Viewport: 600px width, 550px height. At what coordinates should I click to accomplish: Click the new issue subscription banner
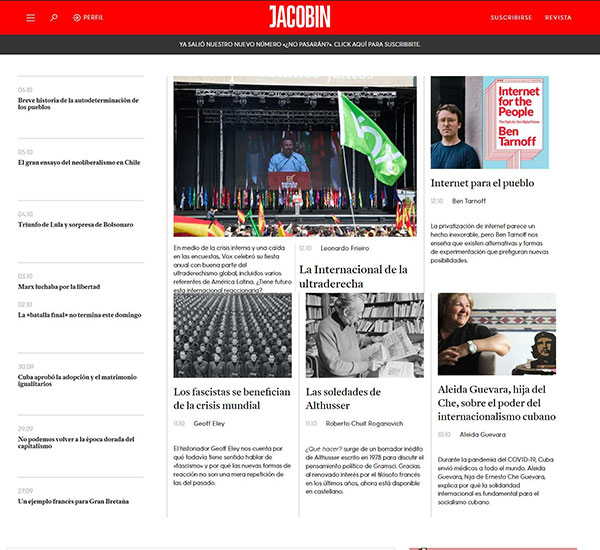(300, 44)
